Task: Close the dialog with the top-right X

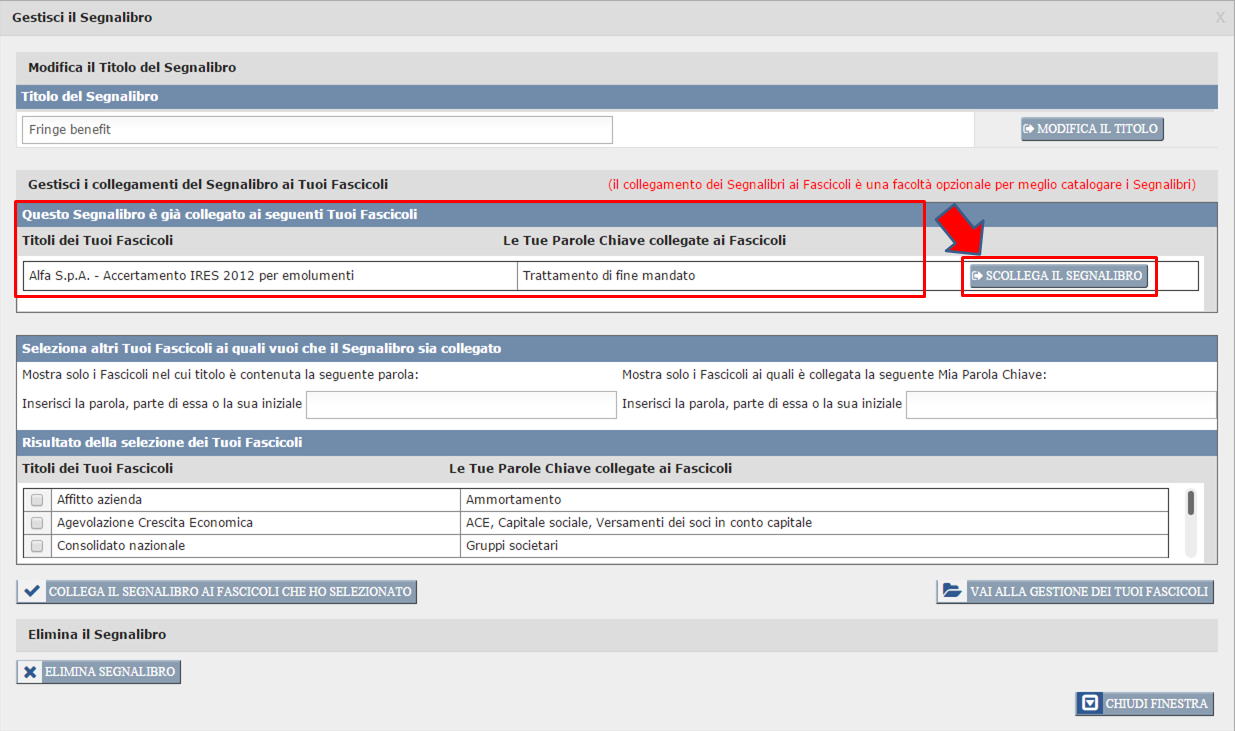Action: tap(1219, 17)
